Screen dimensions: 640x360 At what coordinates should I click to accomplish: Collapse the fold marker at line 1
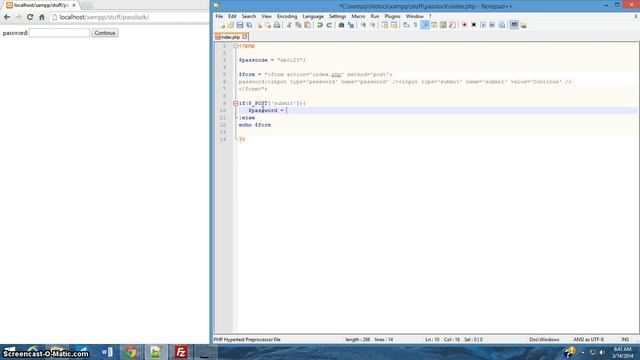[x=236, y=46]
